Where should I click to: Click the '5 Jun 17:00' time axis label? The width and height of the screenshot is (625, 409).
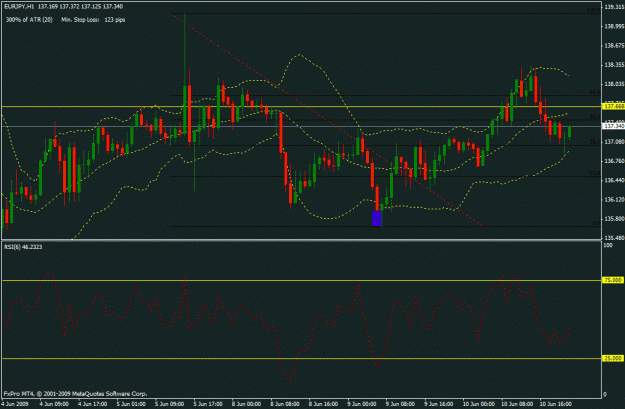208,404
